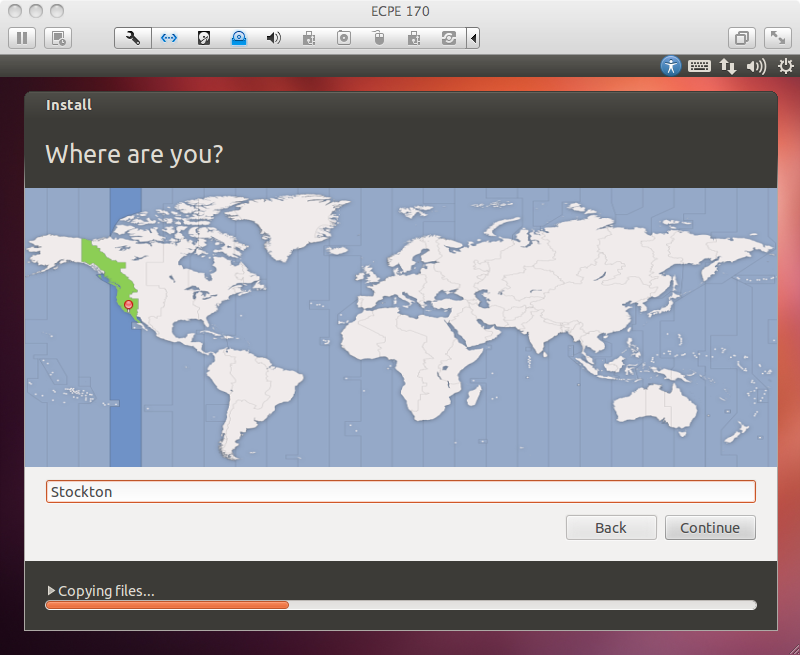Click the highlighted connected device icon
The height and width of the screenshot is (655, 800).
coord(239,37)
